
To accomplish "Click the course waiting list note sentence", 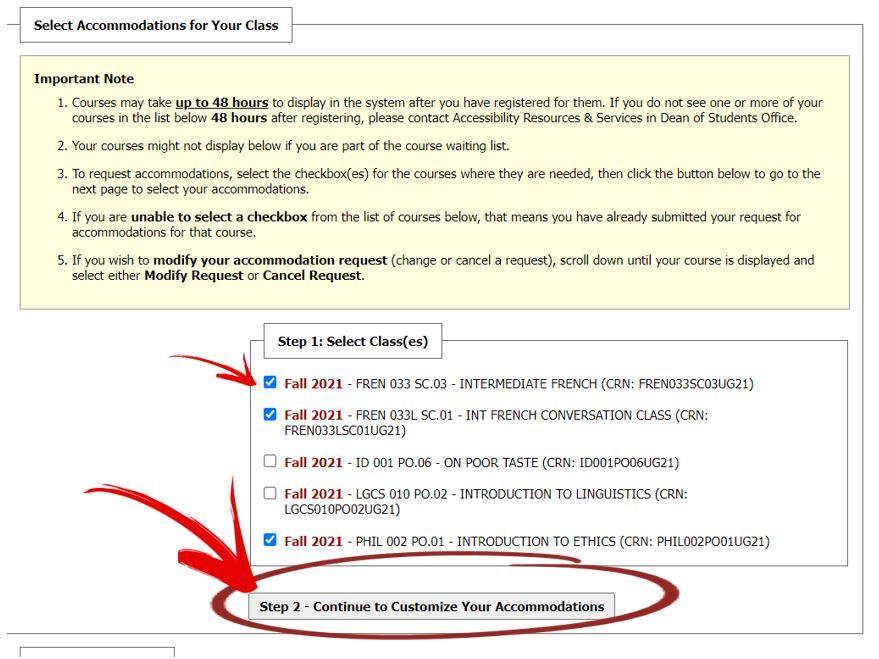I will tap(290, 146).
